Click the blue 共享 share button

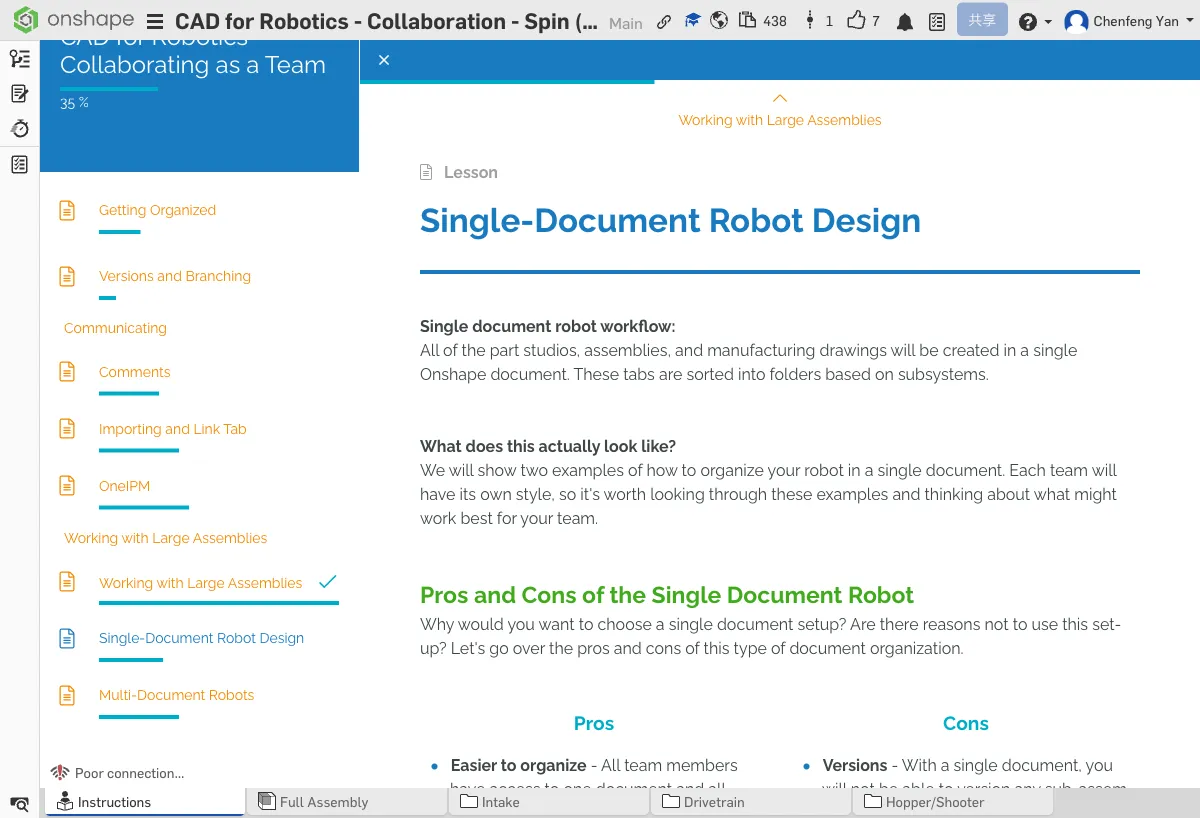click(982, 21)
